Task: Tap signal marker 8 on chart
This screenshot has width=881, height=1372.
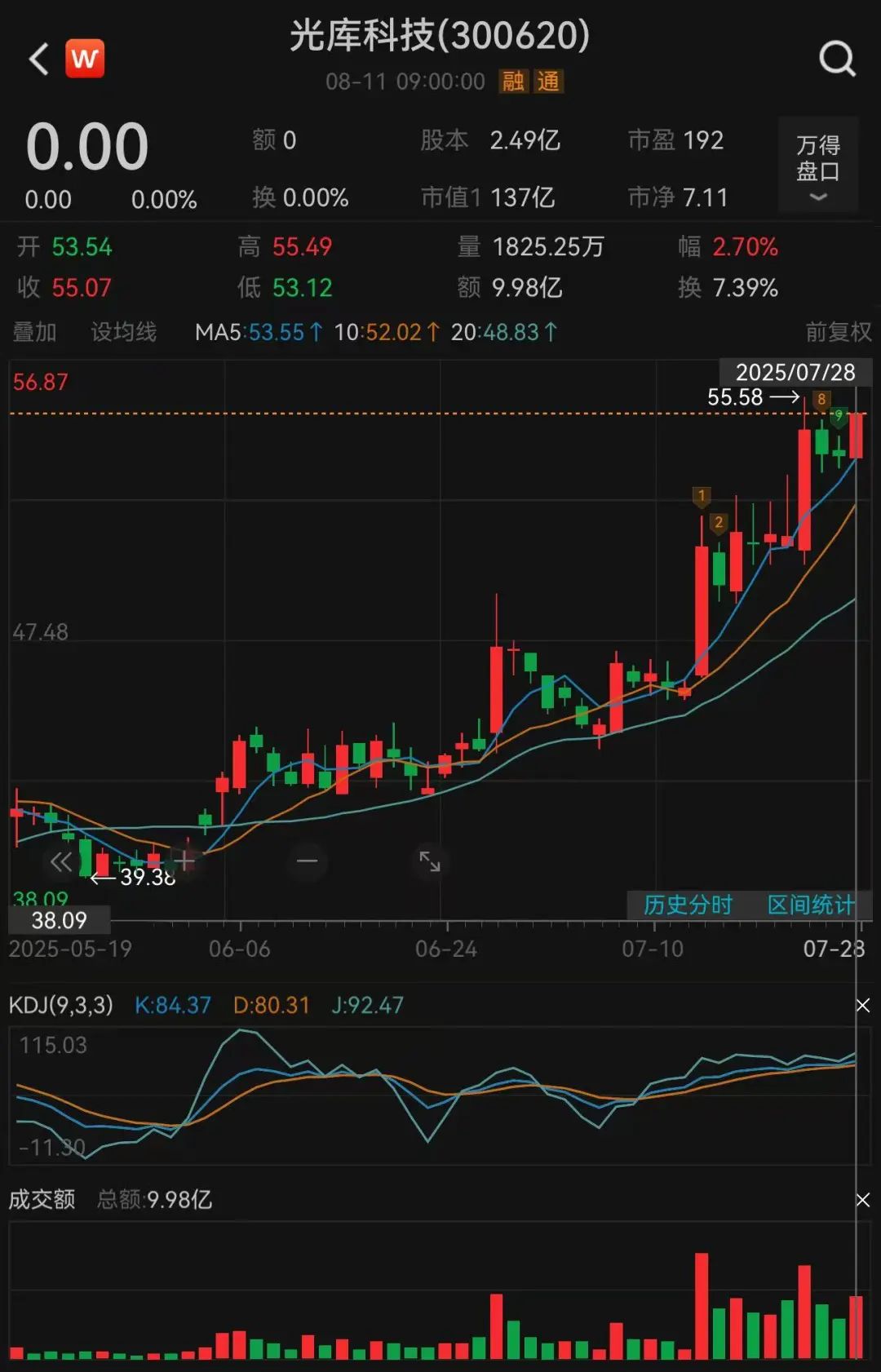Action: (821, 400)
